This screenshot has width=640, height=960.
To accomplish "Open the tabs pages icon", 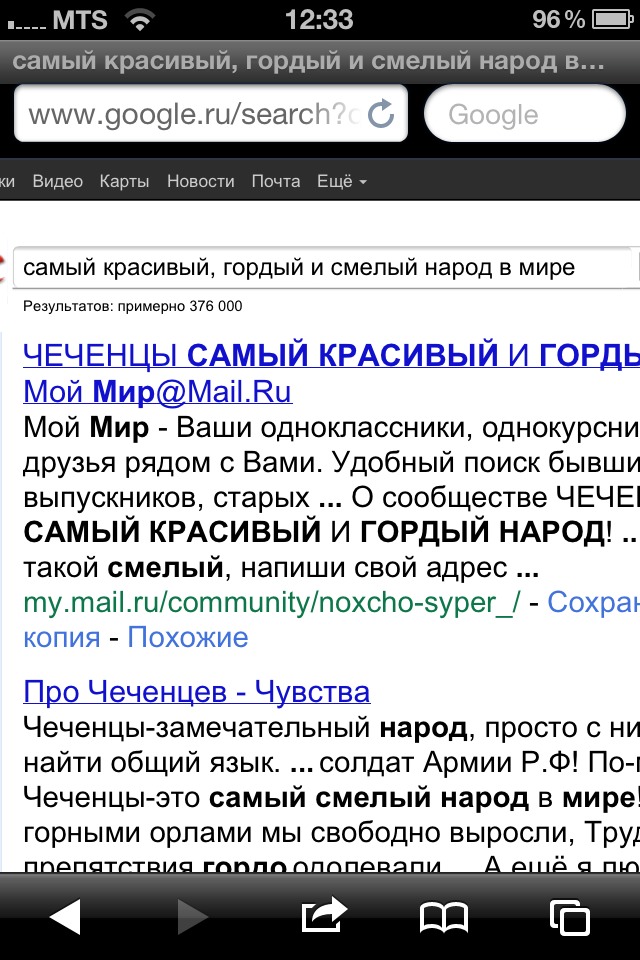I will 570,917.
